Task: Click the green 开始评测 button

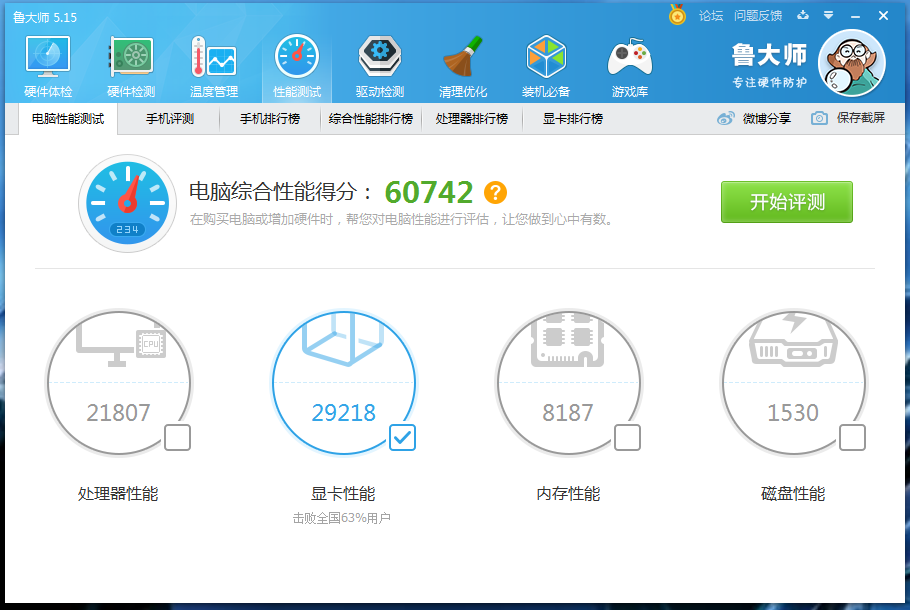Action: (x=786, y=202)
